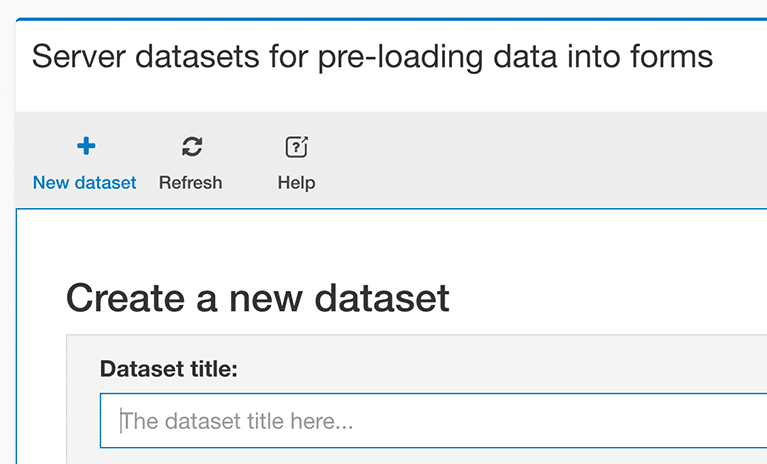767x464 pixels.
Task: Focus the Dataset title input field
Action: point(433,420)
